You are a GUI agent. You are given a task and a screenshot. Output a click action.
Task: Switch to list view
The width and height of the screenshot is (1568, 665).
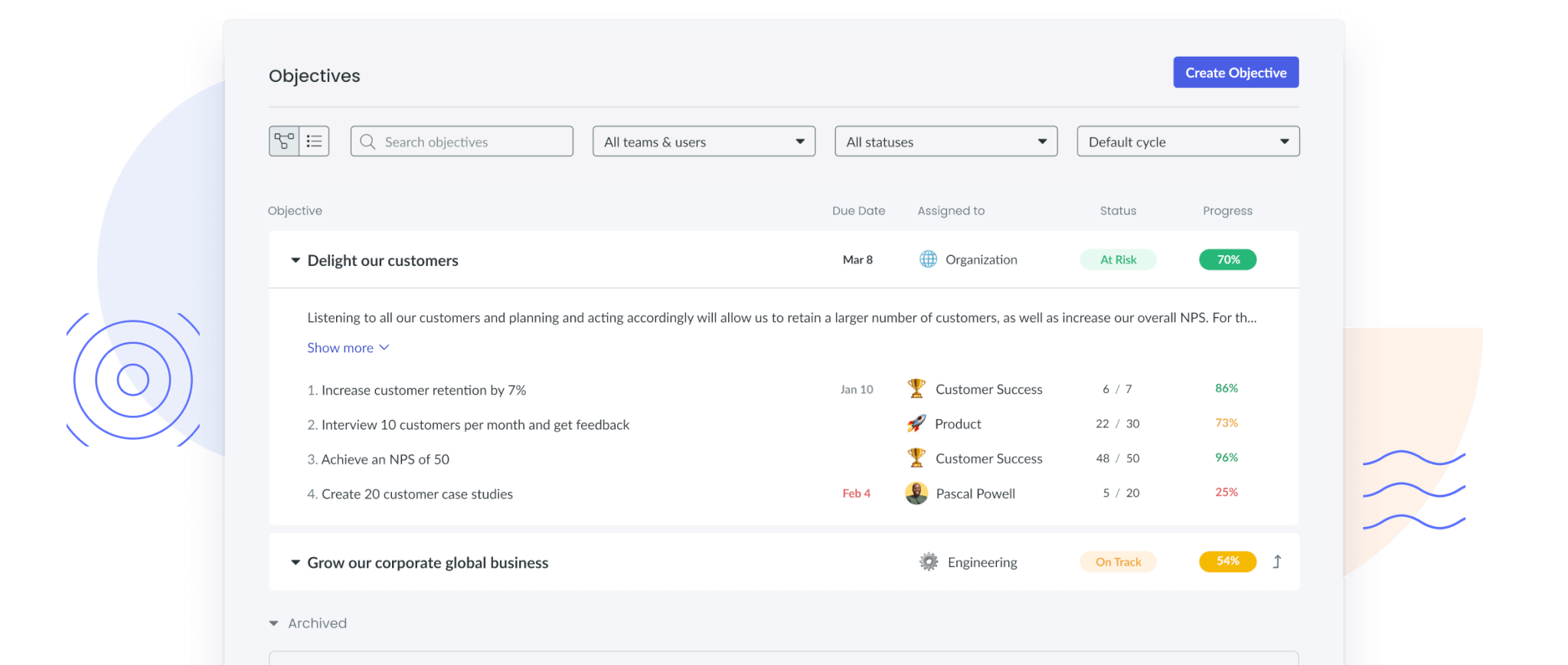coord(314,142)
